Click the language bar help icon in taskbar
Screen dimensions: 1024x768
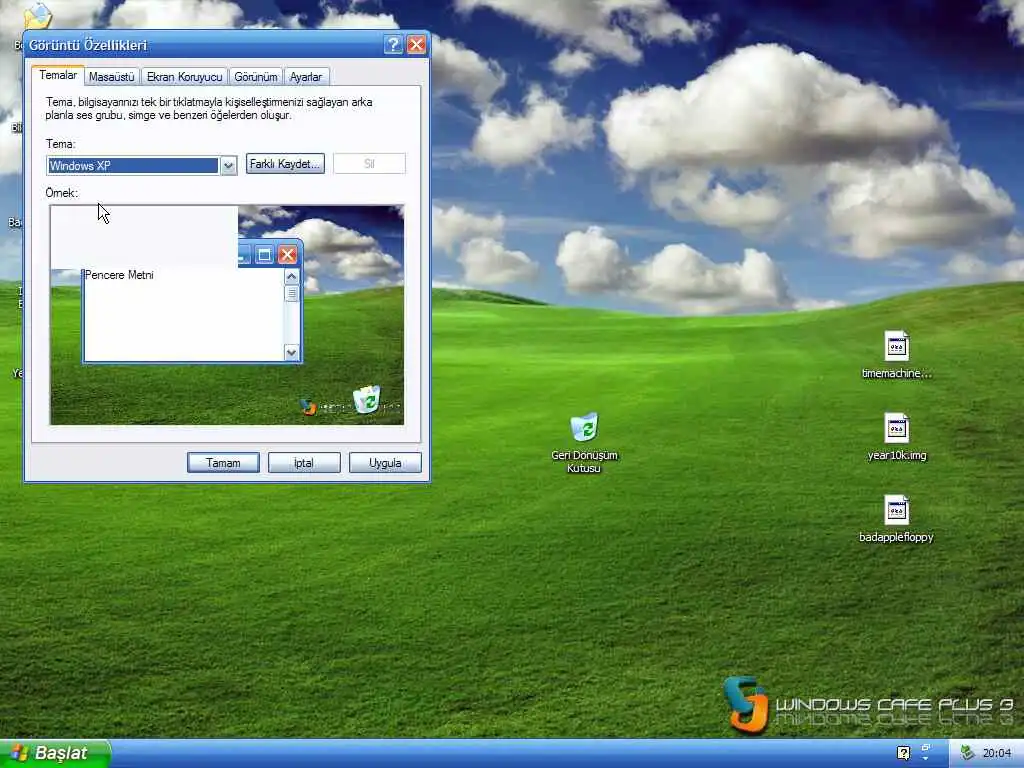click(x=903, y=753)
